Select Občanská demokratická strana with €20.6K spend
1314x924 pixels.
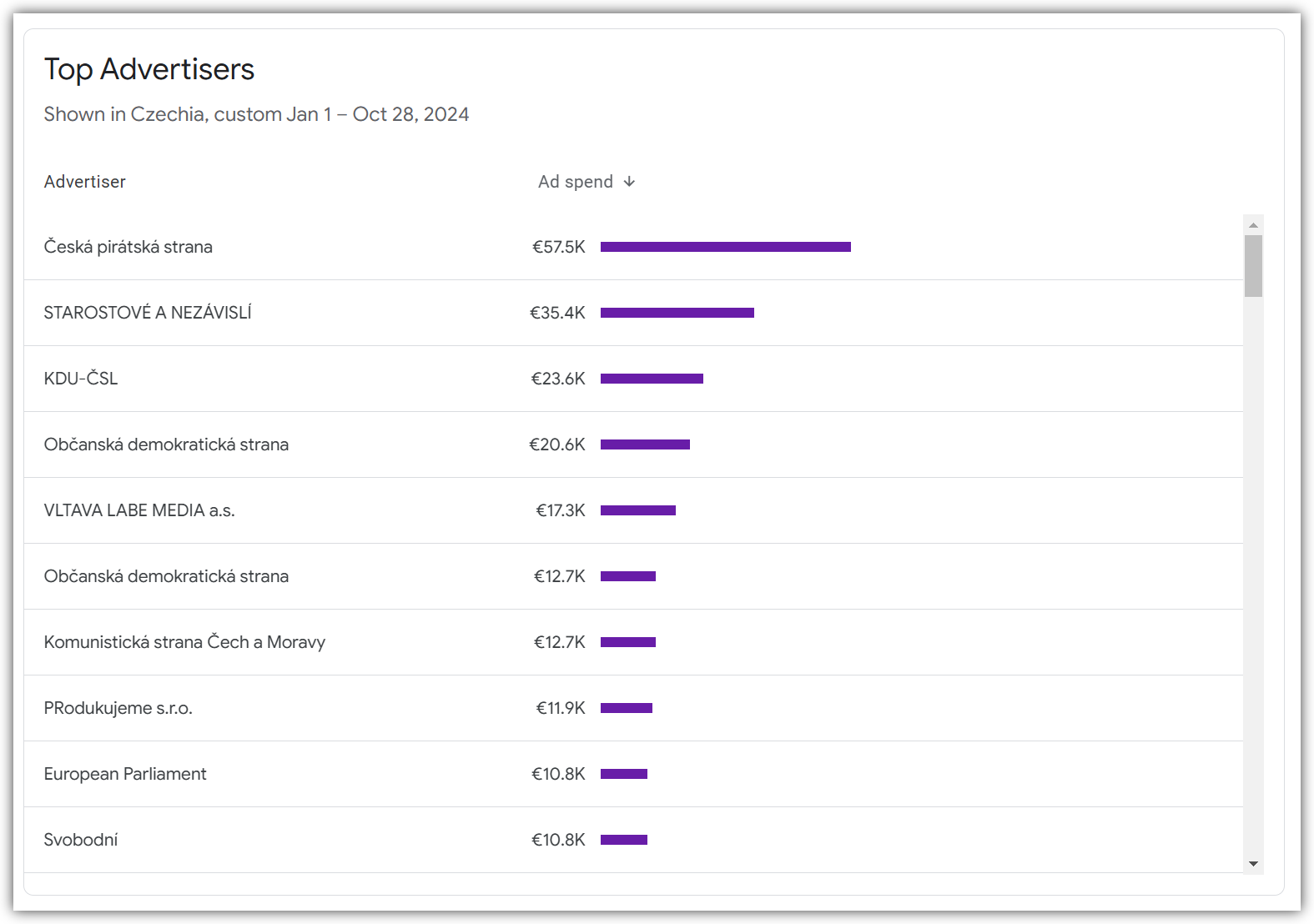(x=633, y=444)
